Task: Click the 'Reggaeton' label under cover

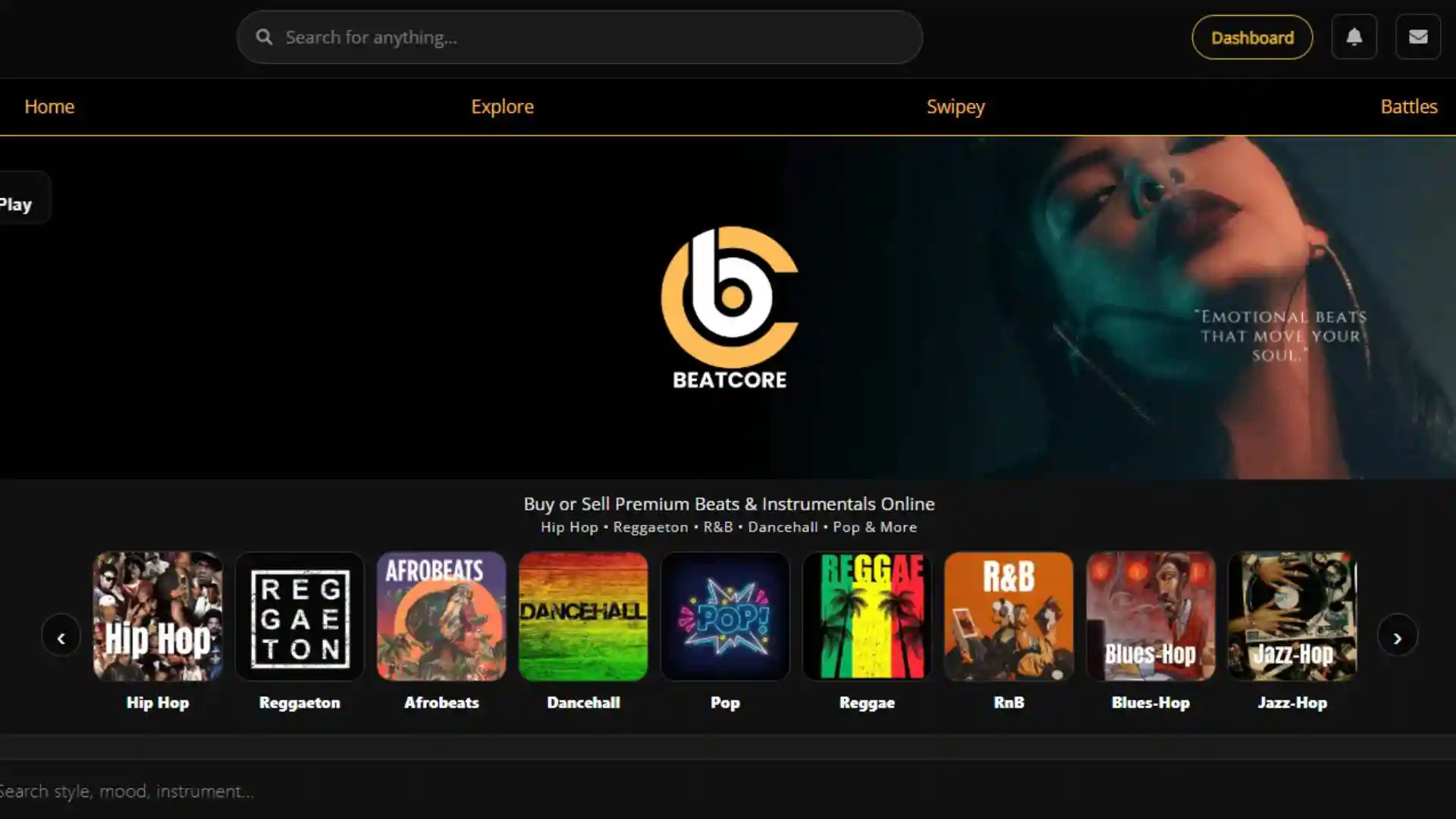Action: click(x=300, y=703)
